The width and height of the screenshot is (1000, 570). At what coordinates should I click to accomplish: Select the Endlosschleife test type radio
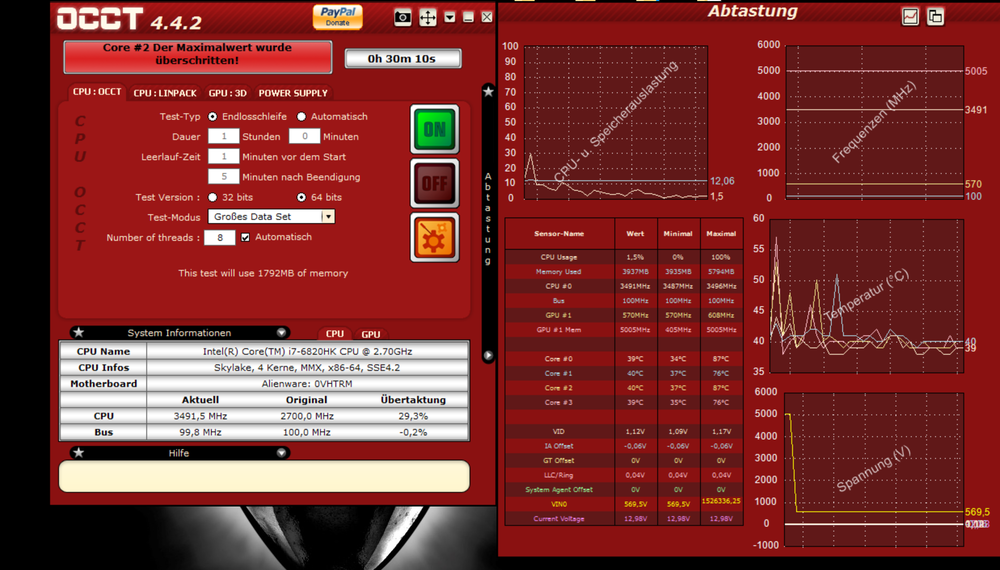pyautogui.click(x=213, y=117)
